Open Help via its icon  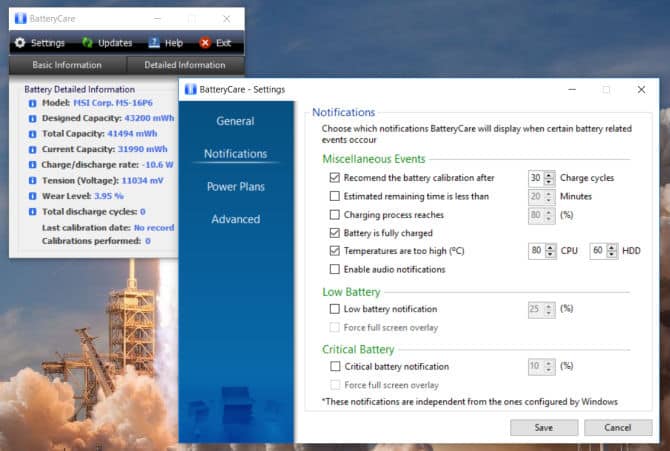154,43
